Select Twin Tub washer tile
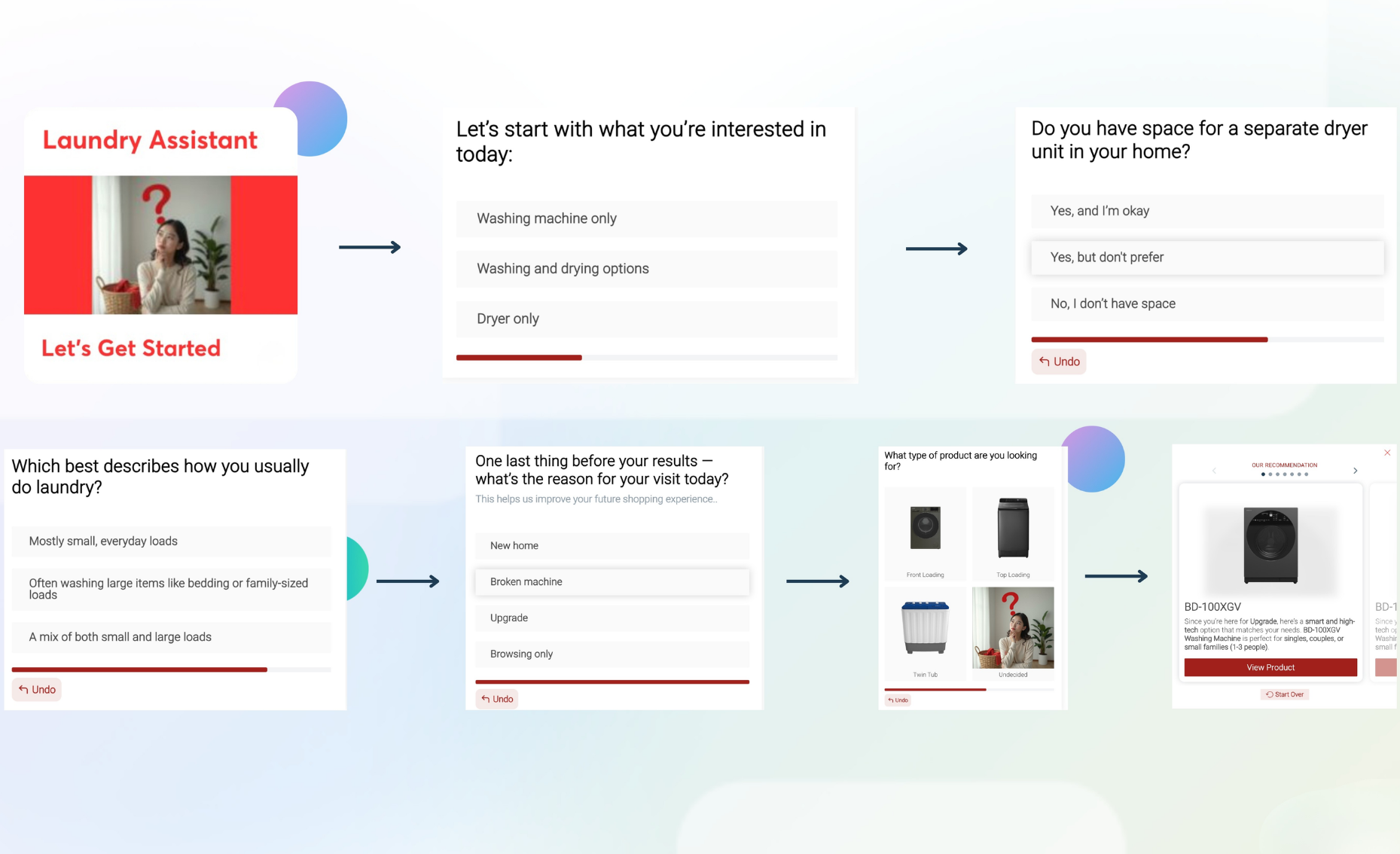The width and height of the screenshot is (1400, 854). click(925, 634)
